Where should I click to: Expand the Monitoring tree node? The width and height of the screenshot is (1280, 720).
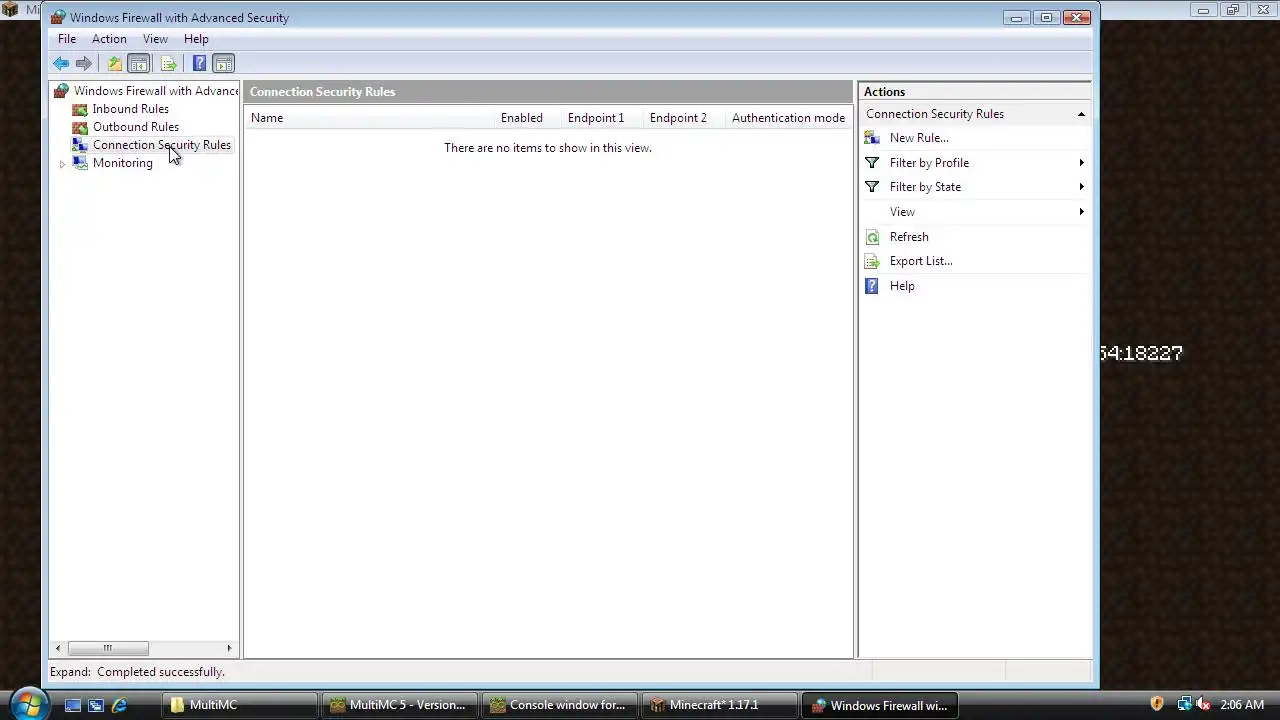[63, 164]
